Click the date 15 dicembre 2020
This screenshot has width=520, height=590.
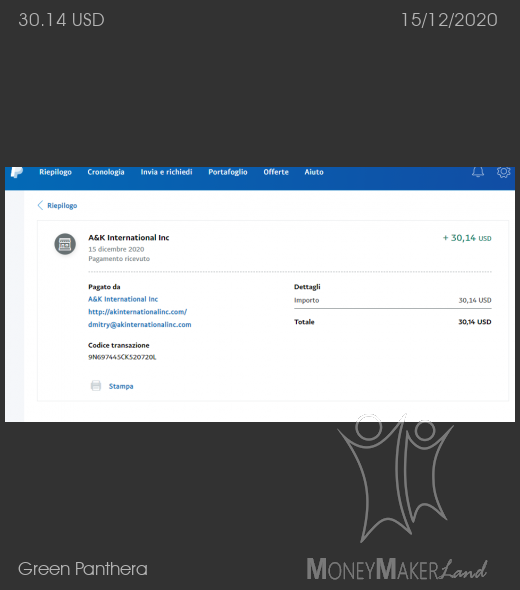click(x=116, y=249)
